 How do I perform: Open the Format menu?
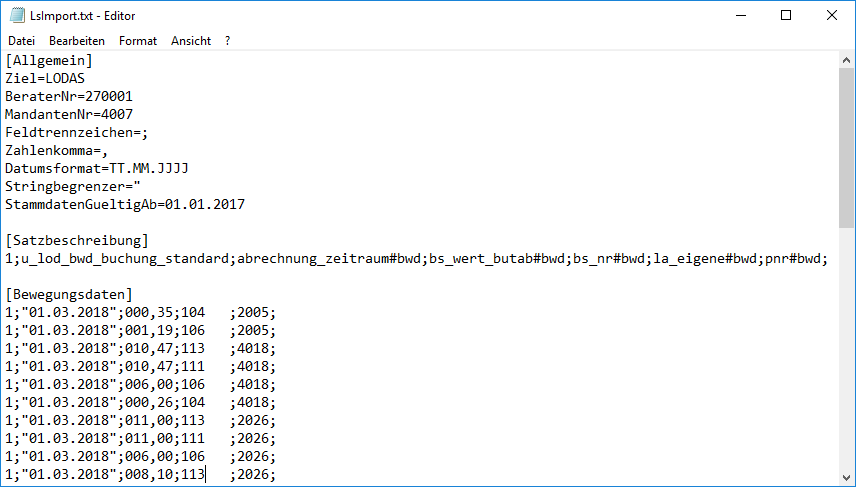click(138, 41)
